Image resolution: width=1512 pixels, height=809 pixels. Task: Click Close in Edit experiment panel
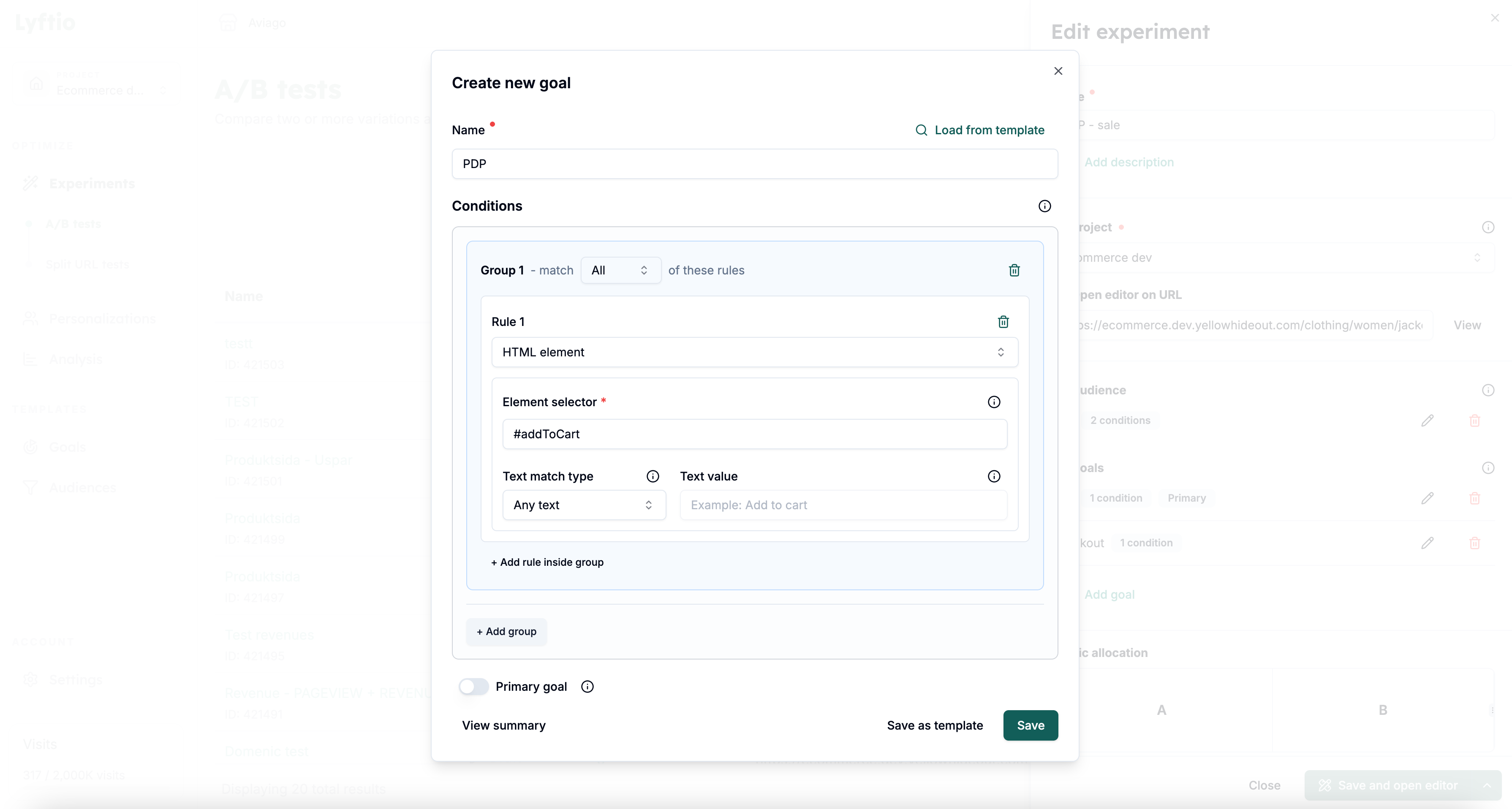click(1265, 785)
